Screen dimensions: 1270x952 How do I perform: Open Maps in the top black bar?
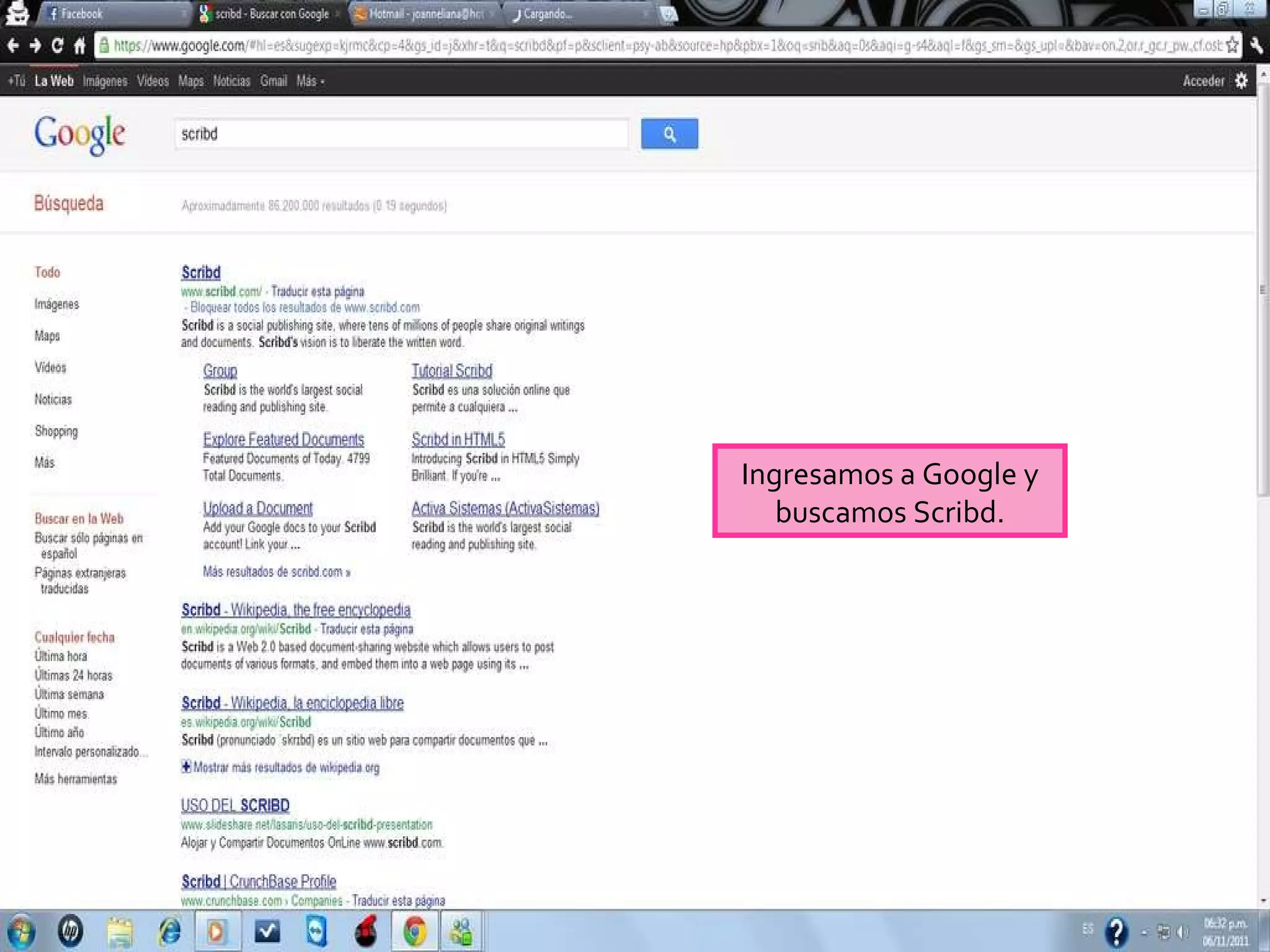[190, 81]
